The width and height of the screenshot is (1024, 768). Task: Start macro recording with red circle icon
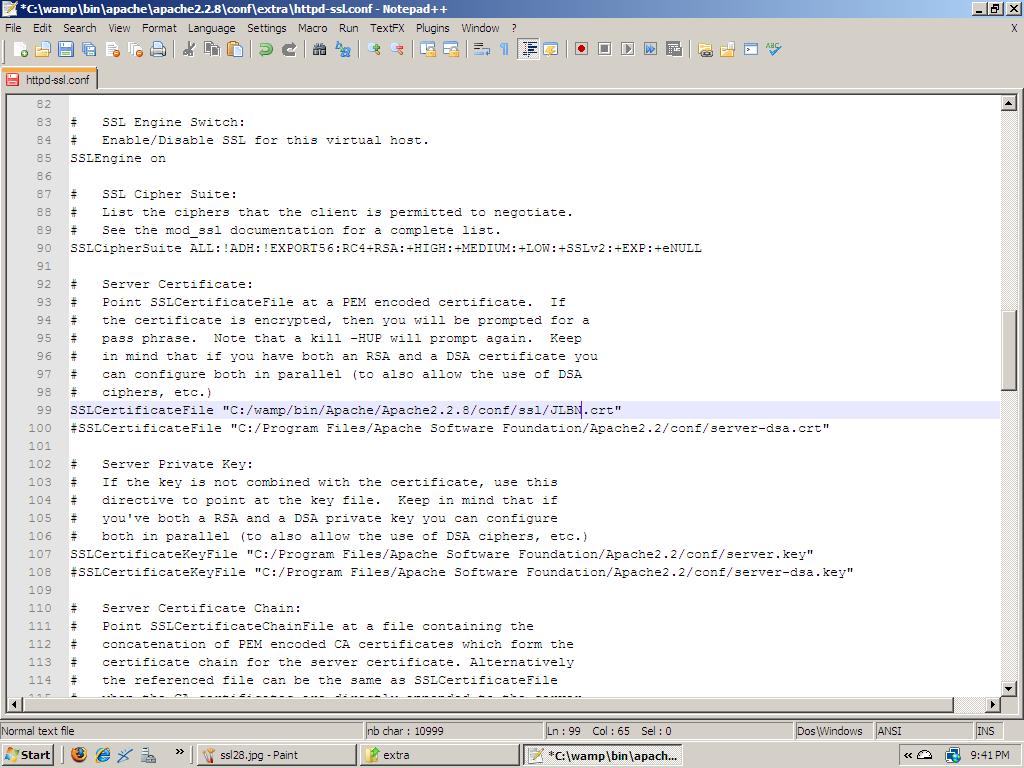click(x=581, y=49)
